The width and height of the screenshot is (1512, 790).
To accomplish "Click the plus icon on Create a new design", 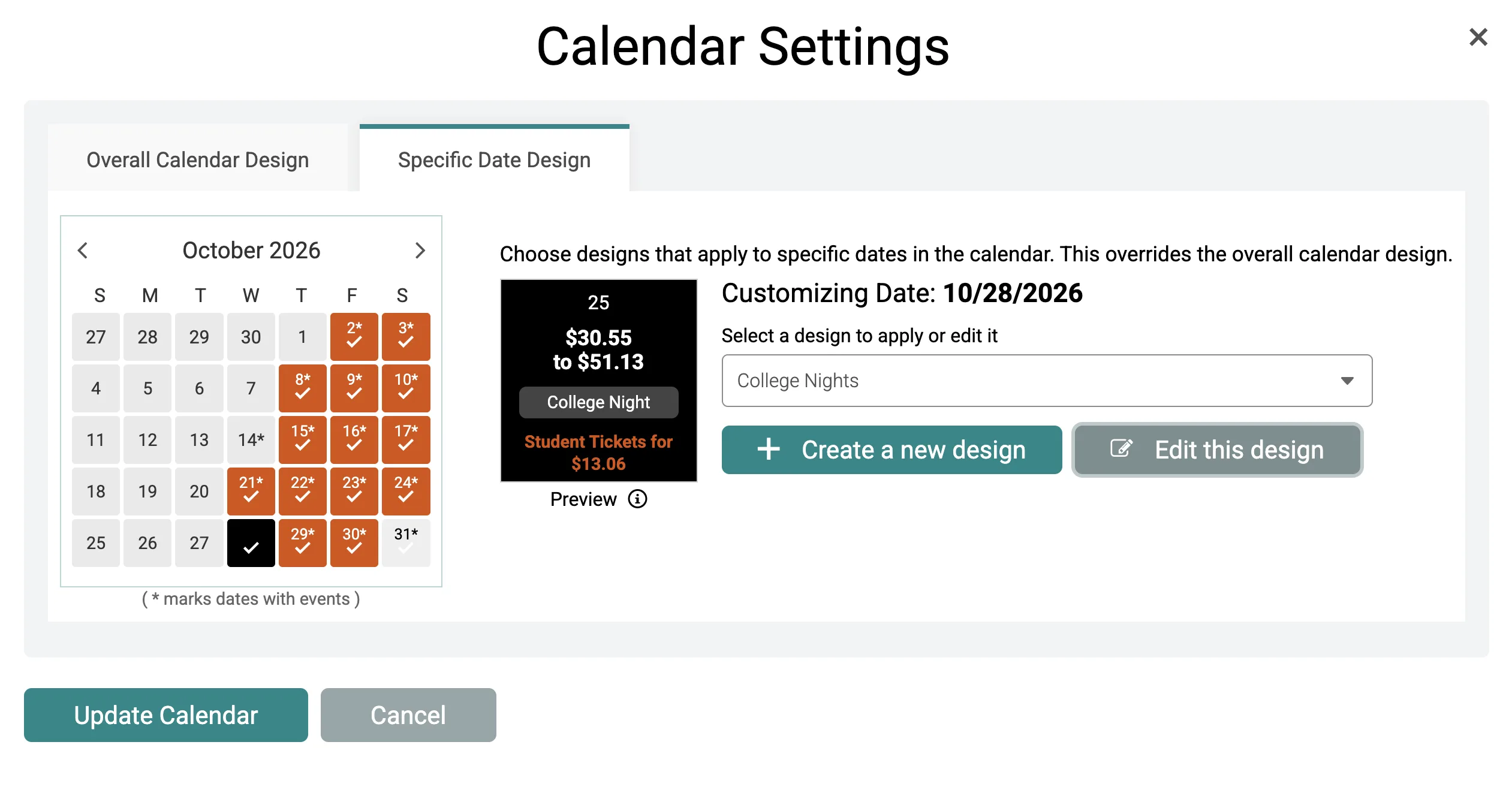I will 769,449.
